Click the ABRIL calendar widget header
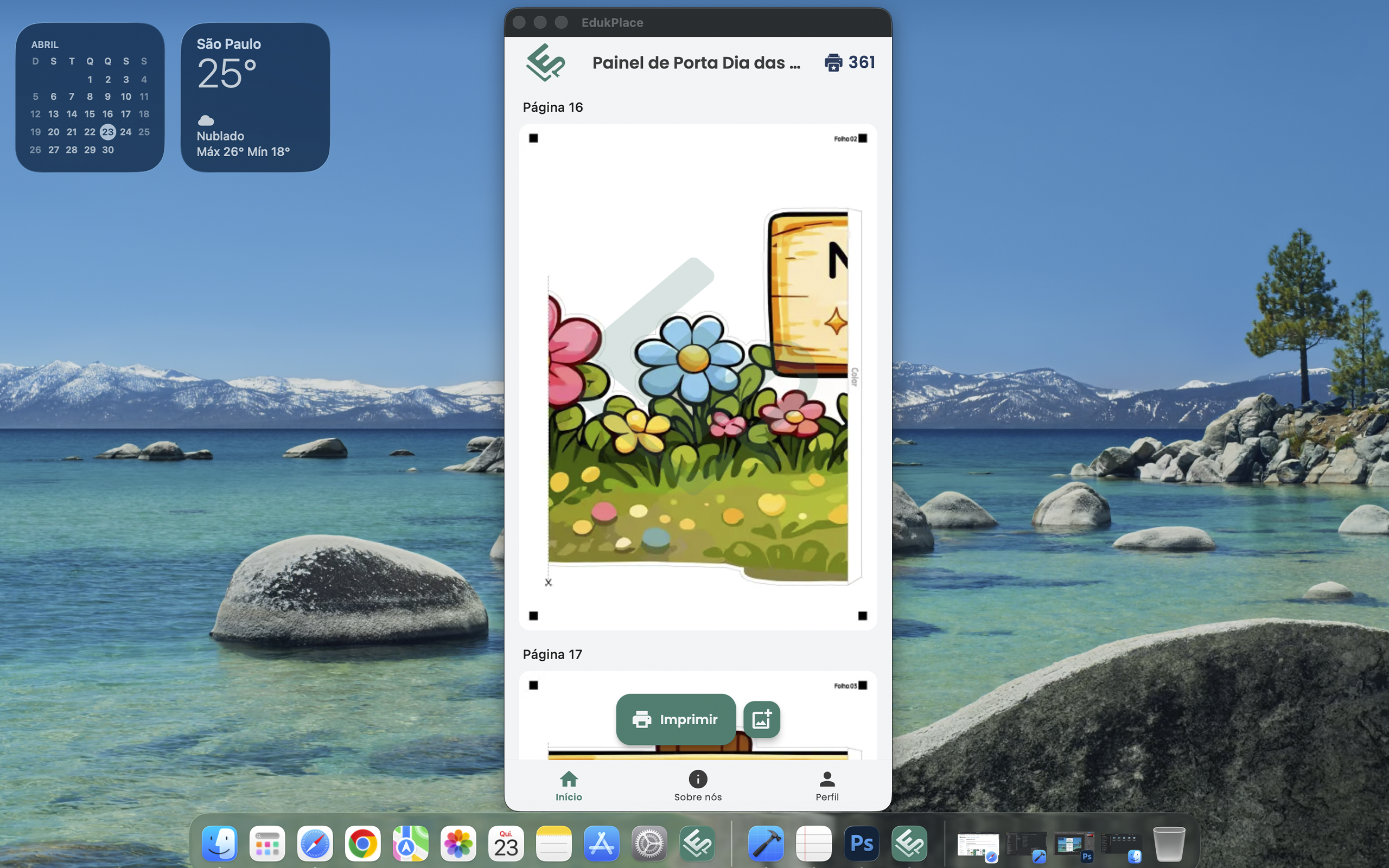Viewport: 1389px width, 868px height. 45,44
